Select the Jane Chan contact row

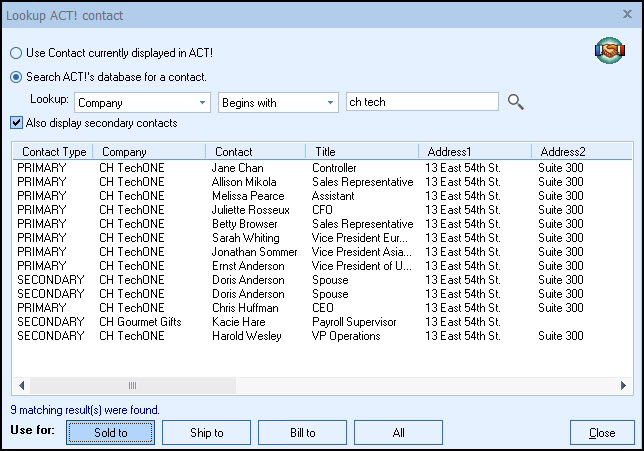pyautogui.click(x=237, y=168)
